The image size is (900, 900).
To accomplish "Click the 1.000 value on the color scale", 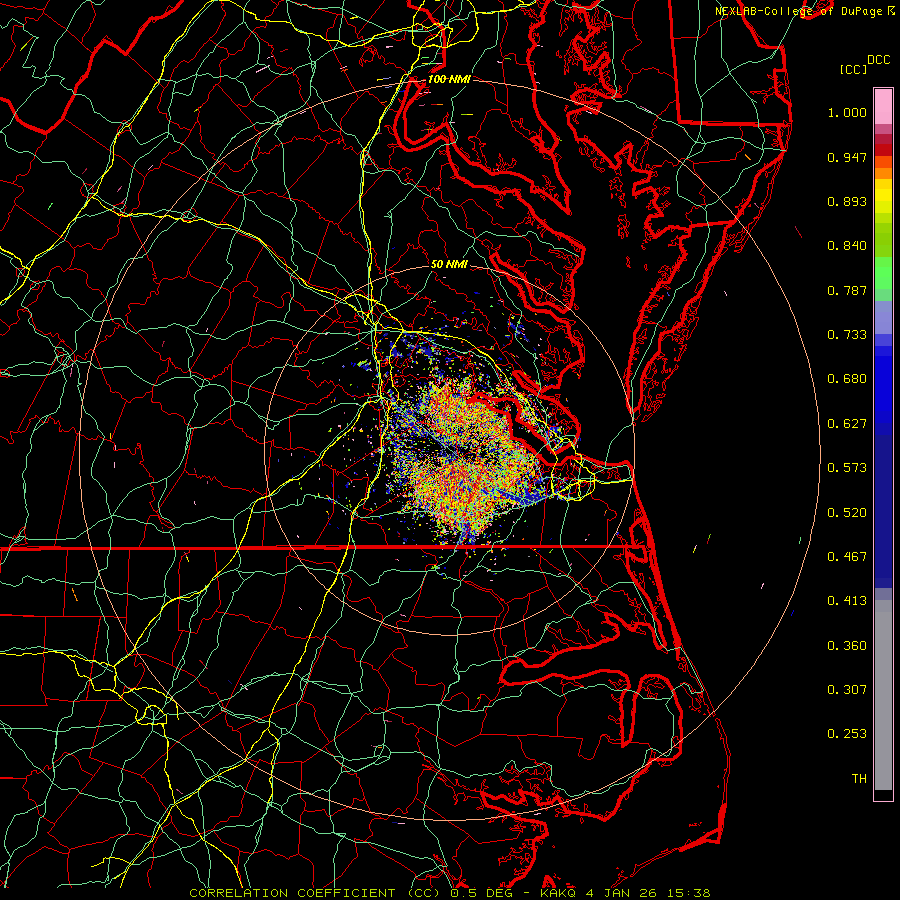I will tap(847, 112).
